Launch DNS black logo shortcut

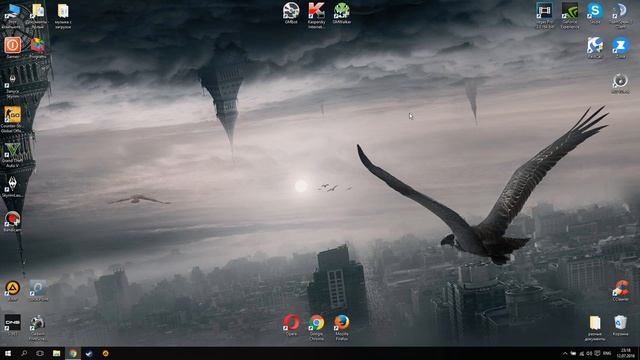point(13,322)
